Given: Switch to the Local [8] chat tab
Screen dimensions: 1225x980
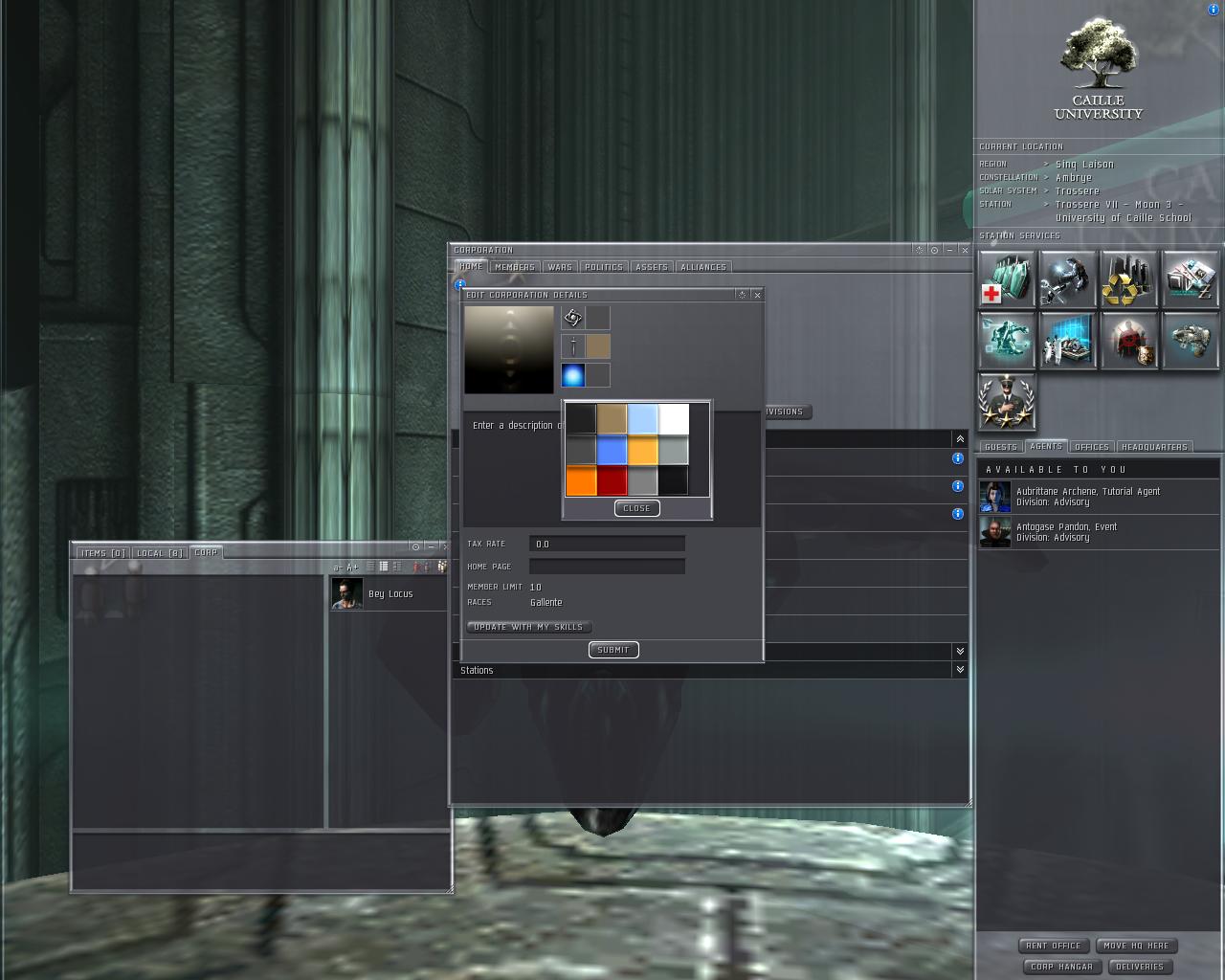Looking at the screenshot, I should tap(160, 553).
